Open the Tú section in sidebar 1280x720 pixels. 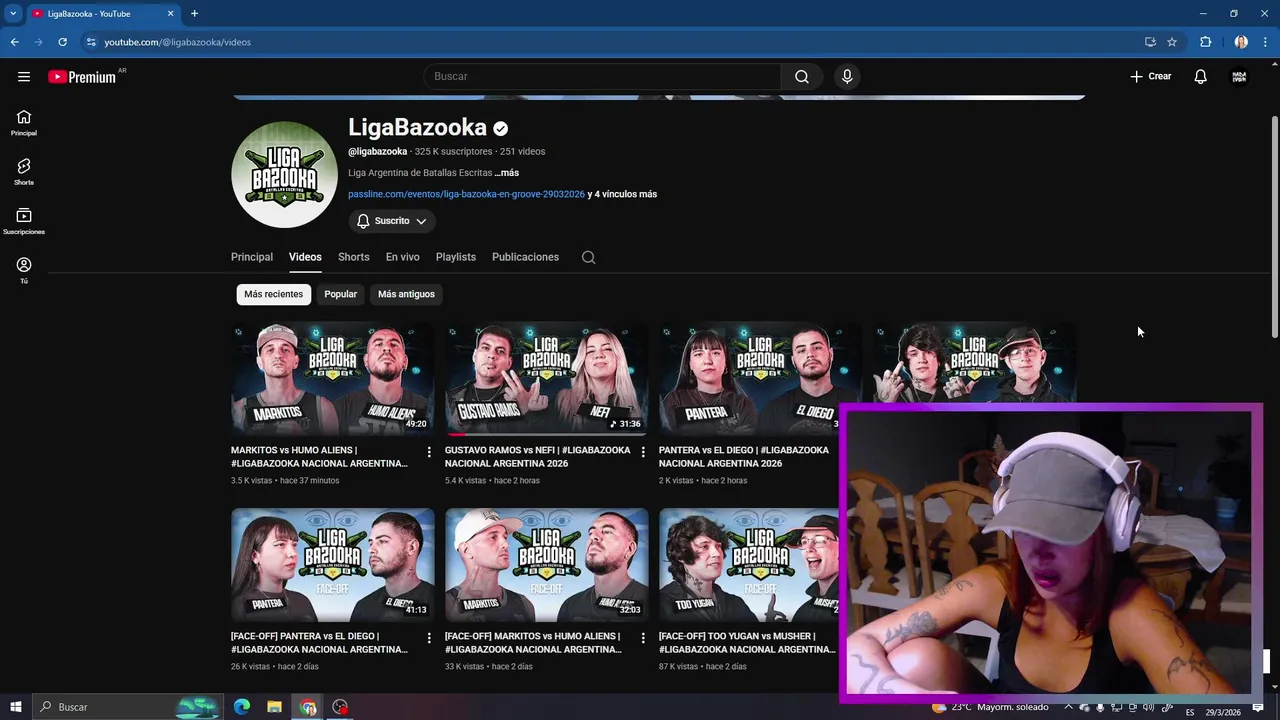point(24,270)
